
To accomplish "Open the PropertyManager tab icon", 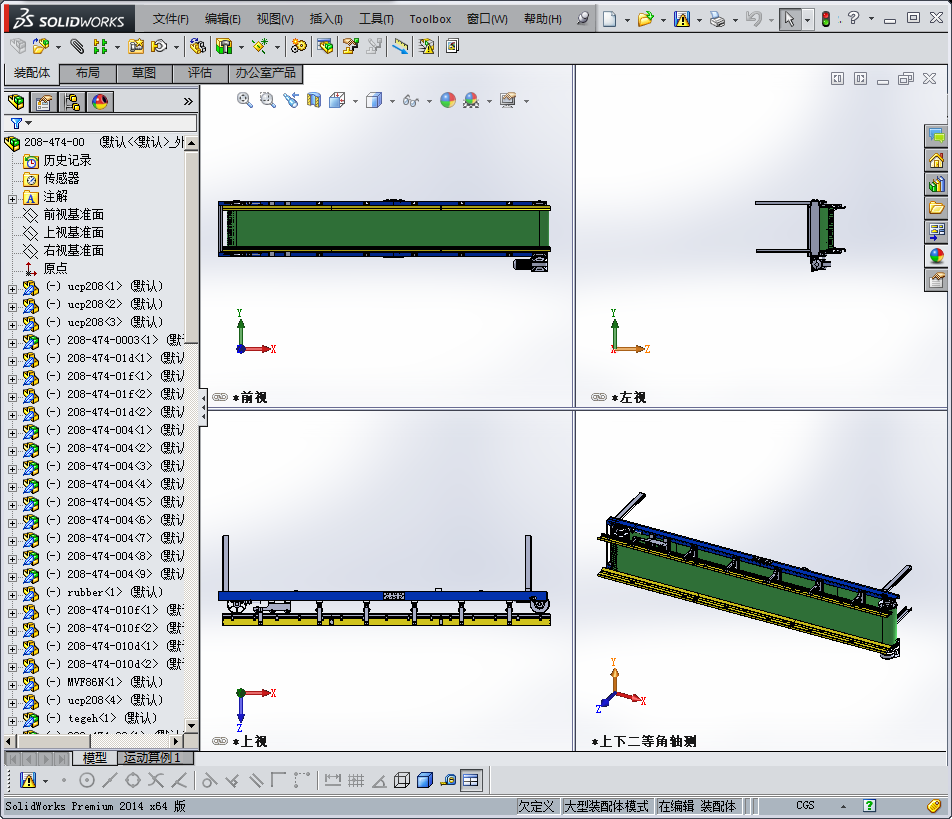I will click(x=44, y=102).
